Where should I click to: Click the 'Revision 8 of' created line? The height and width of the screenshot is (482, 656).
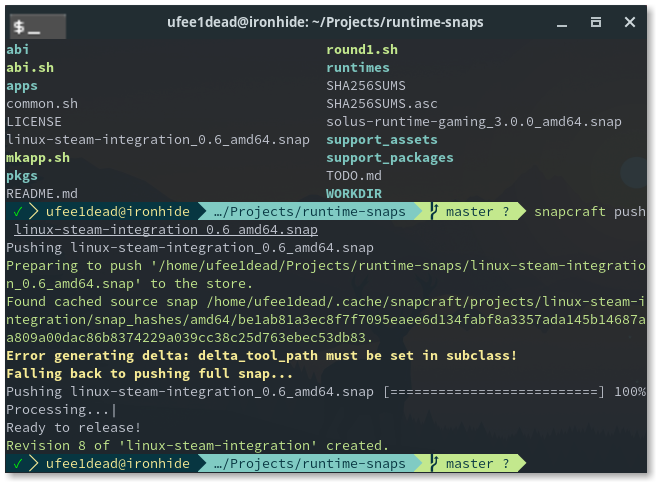tap(197, 446)
